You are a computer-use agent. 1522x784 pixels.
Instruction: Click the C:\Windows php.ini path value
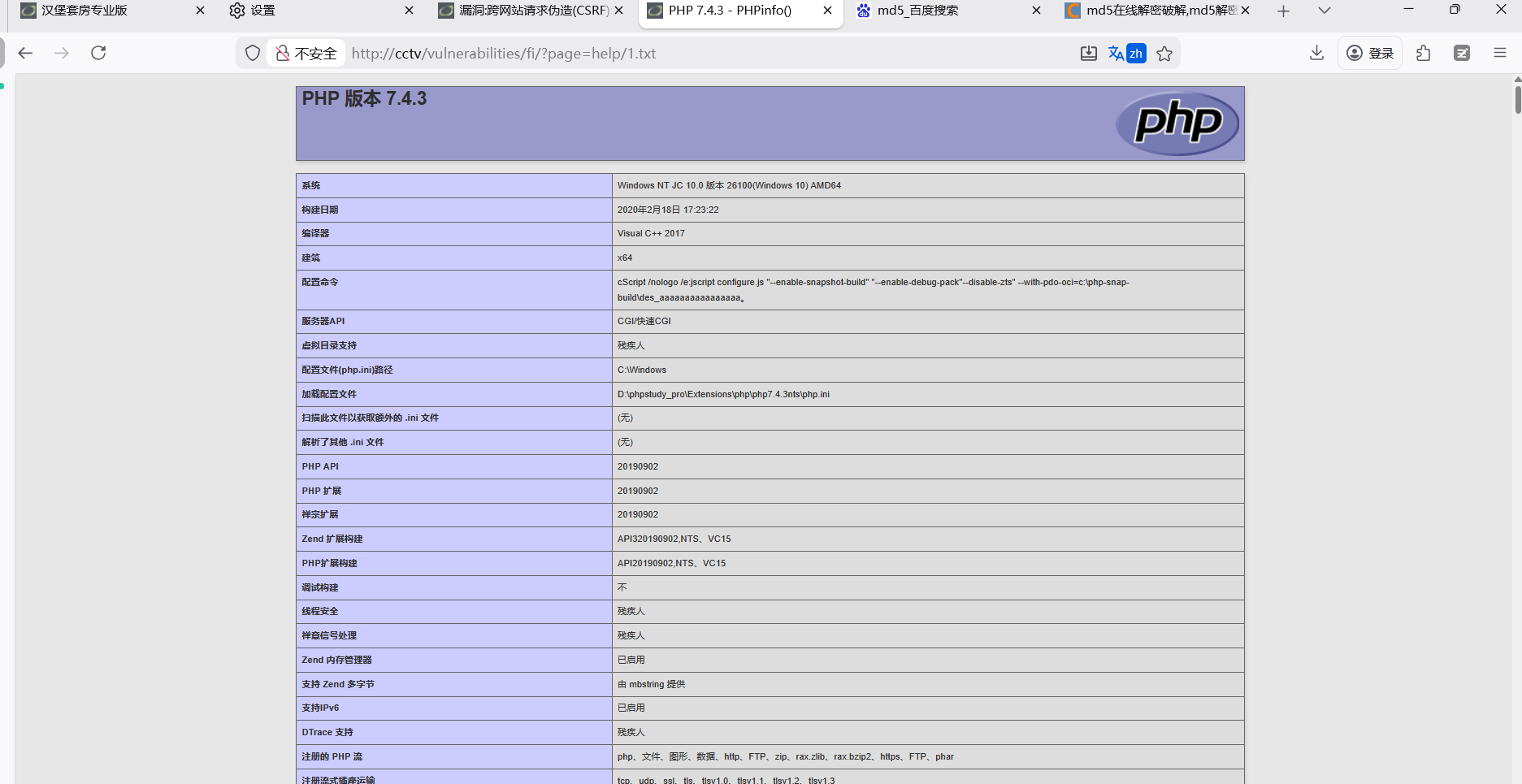pyautogui.click(x=642, y=370)
